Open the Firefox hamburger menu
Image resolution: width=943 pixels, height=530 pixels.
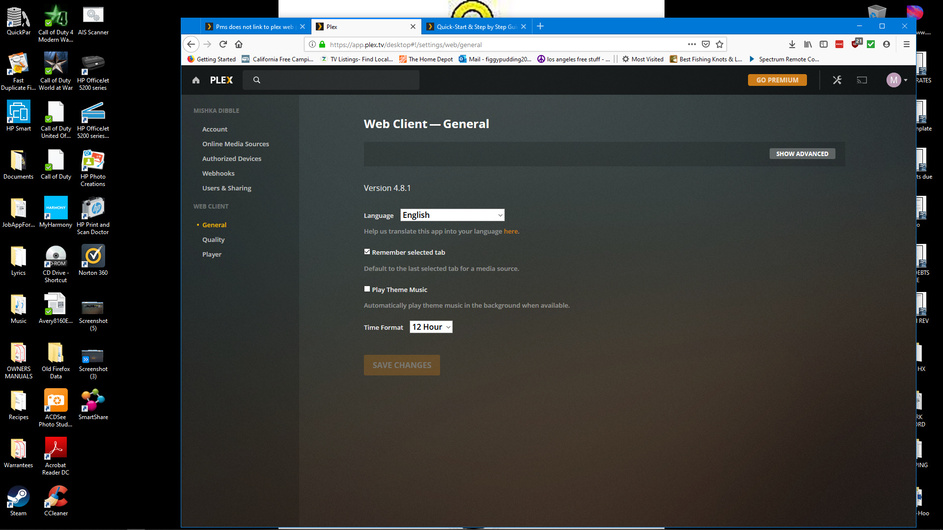point(906,44)
